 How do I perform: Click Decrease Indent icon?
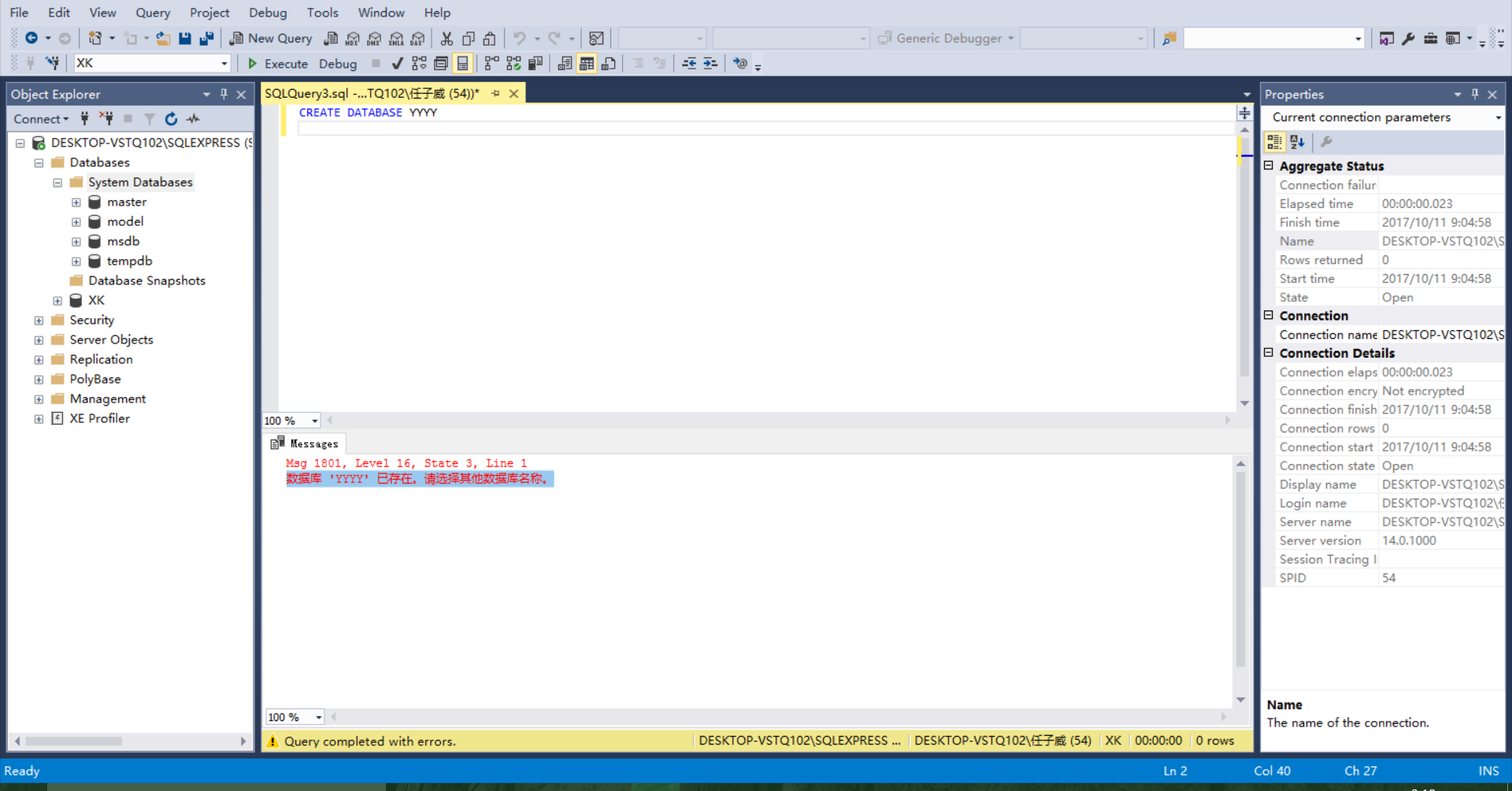pos(689,63)
